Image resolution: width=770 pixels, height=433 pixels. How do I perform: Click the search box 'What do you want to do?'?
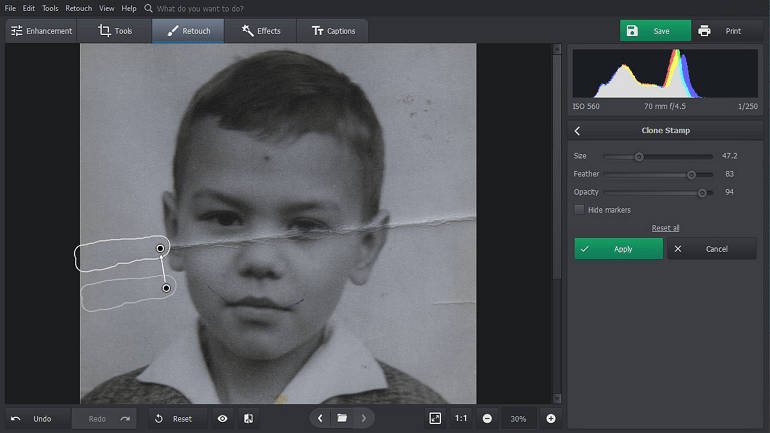200,8
